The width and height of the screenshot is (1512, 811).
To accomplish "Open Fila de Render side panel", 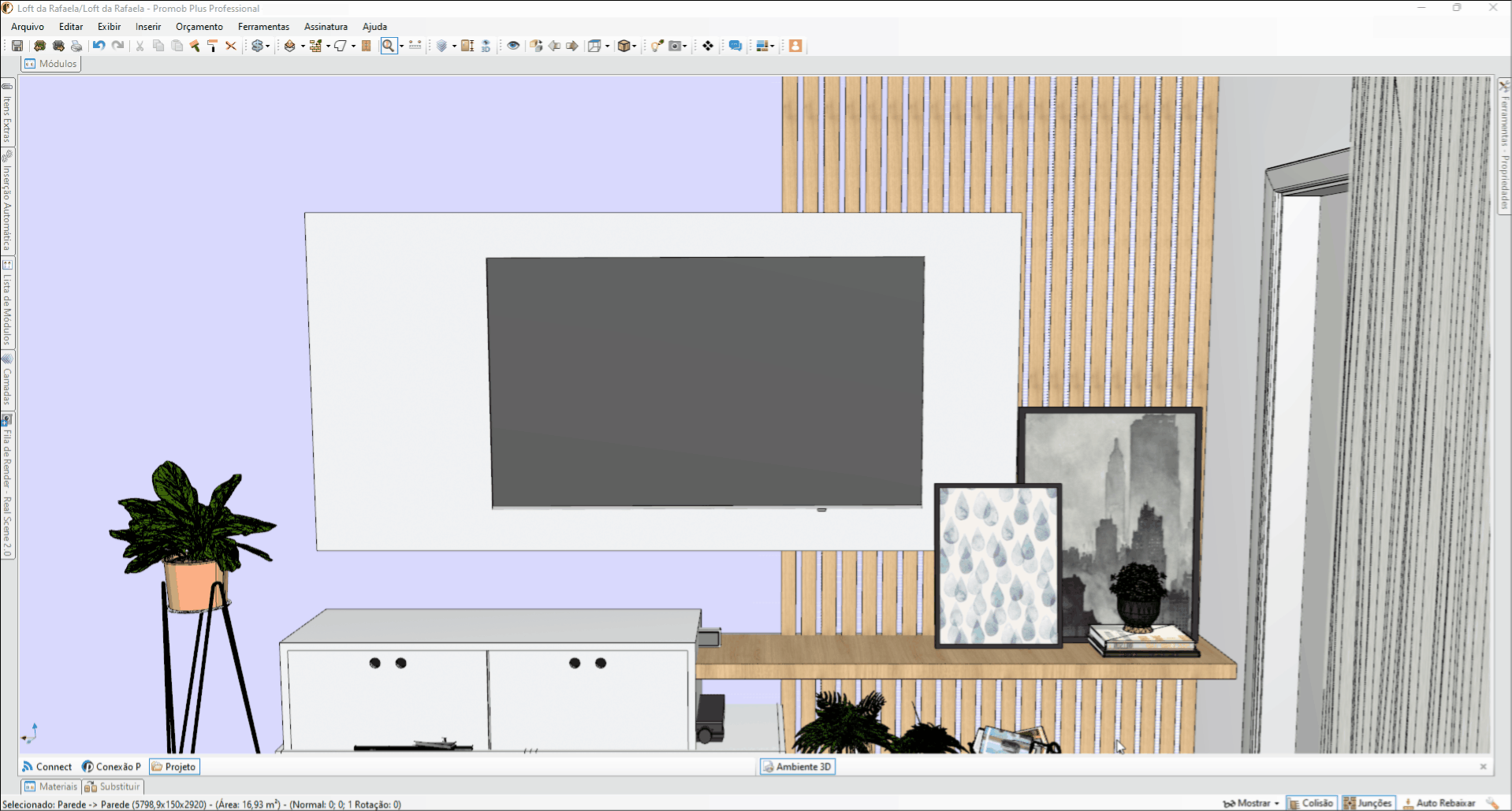I will 7,485.
